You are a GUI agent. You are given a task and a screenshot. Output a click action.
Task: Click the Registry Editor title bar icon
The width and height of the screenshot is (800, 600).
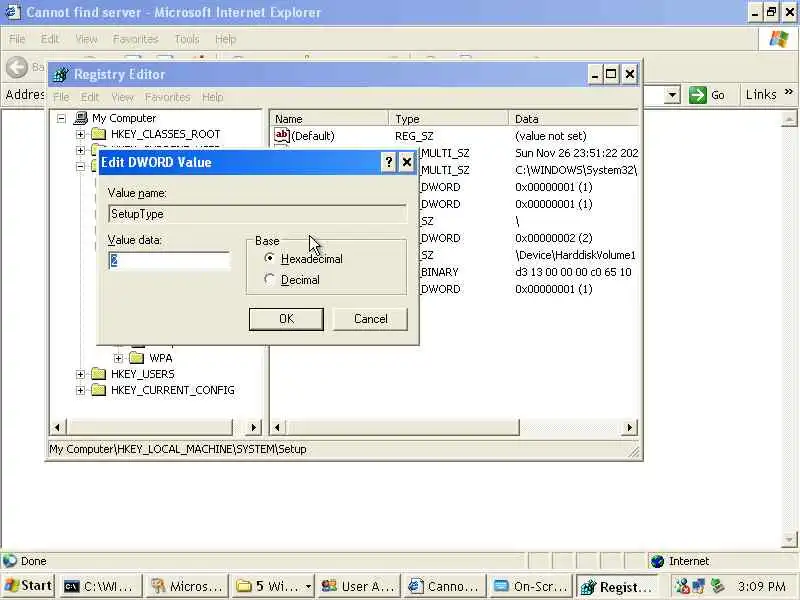(x=60, y=74)
